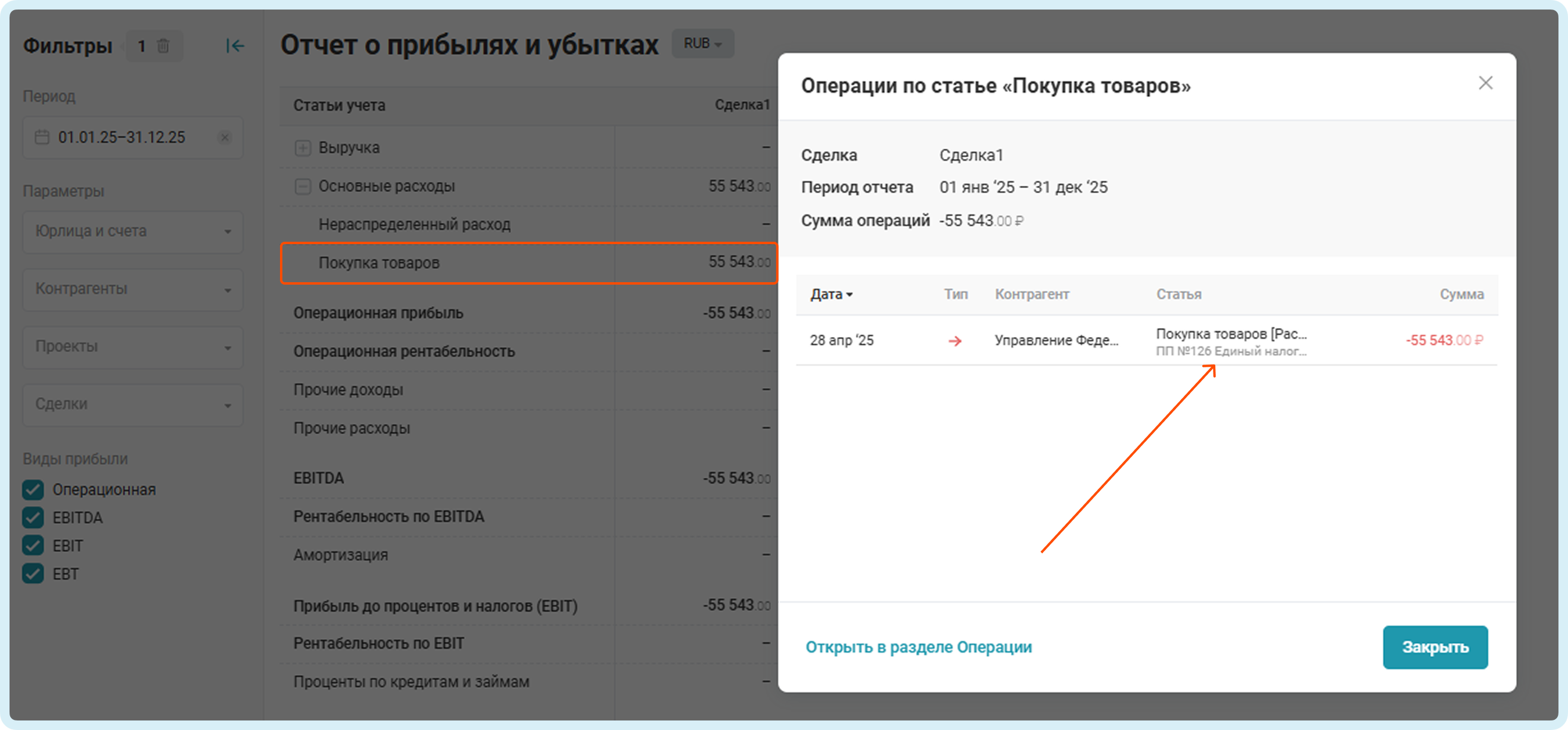Toggle the EBITDA checkbox
1568x730 pixels.
[x=33, y=517]
